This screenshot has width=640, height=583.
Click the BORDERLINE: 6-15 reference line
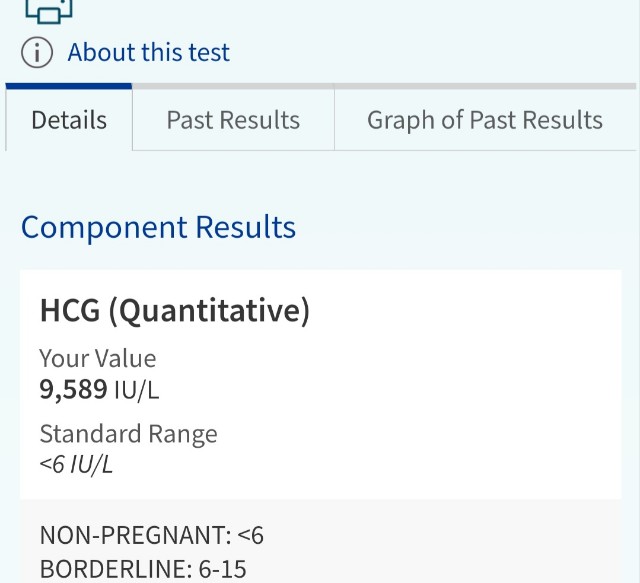coord(143,569)
